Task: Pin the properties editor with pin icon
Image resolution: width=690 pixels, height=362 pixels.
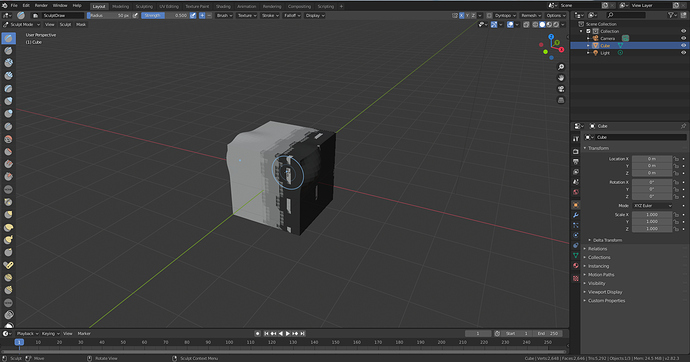Action: (683, 126)
